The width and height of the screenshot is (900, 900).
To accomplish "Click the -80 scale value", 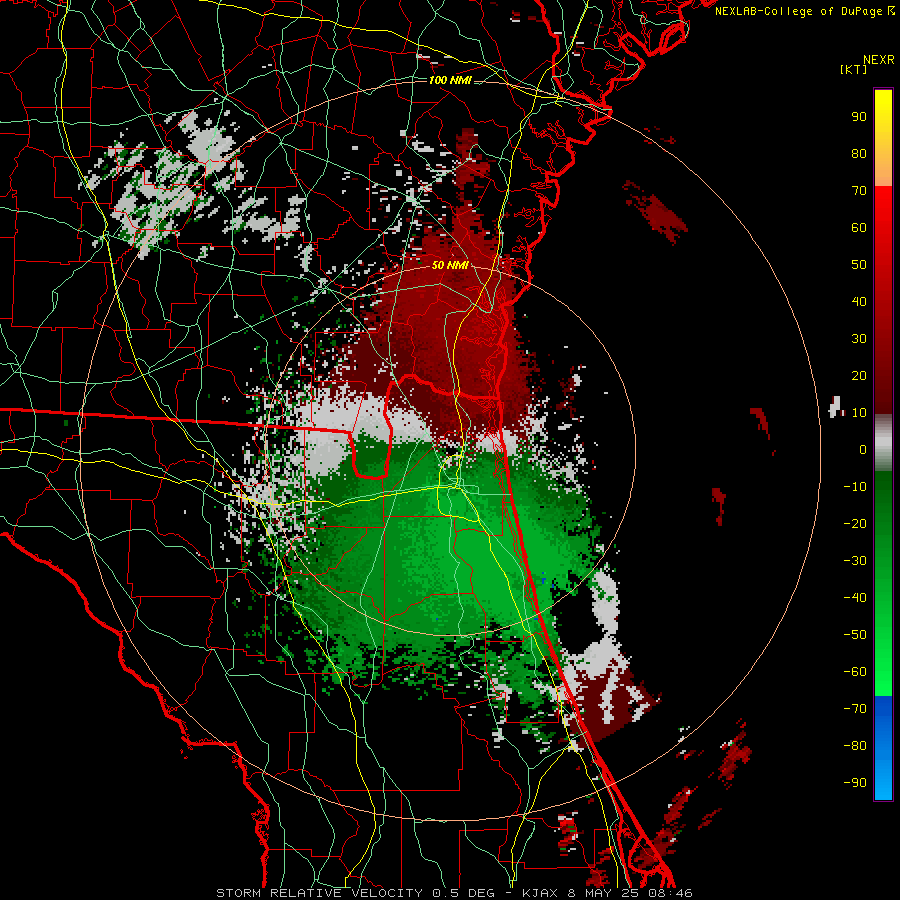I will tap(855, 746).
